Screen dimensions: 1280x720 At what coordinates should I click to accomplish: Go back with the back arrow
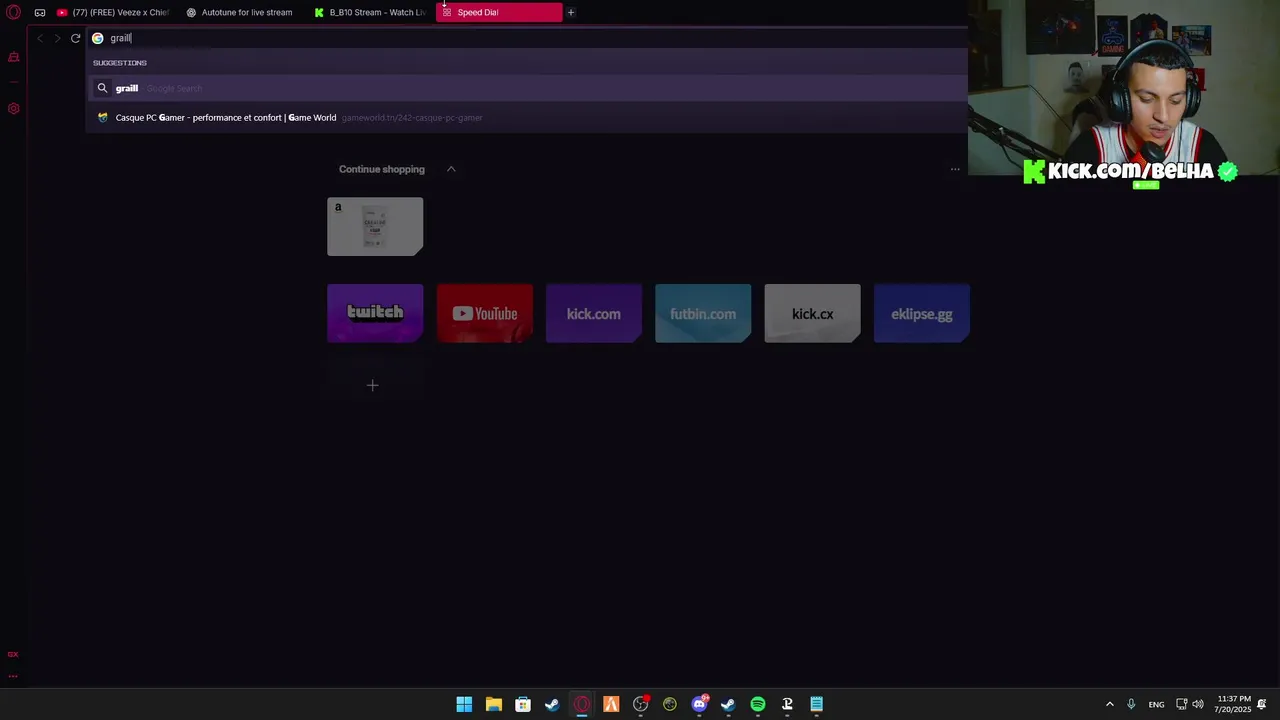pos(40,38)
